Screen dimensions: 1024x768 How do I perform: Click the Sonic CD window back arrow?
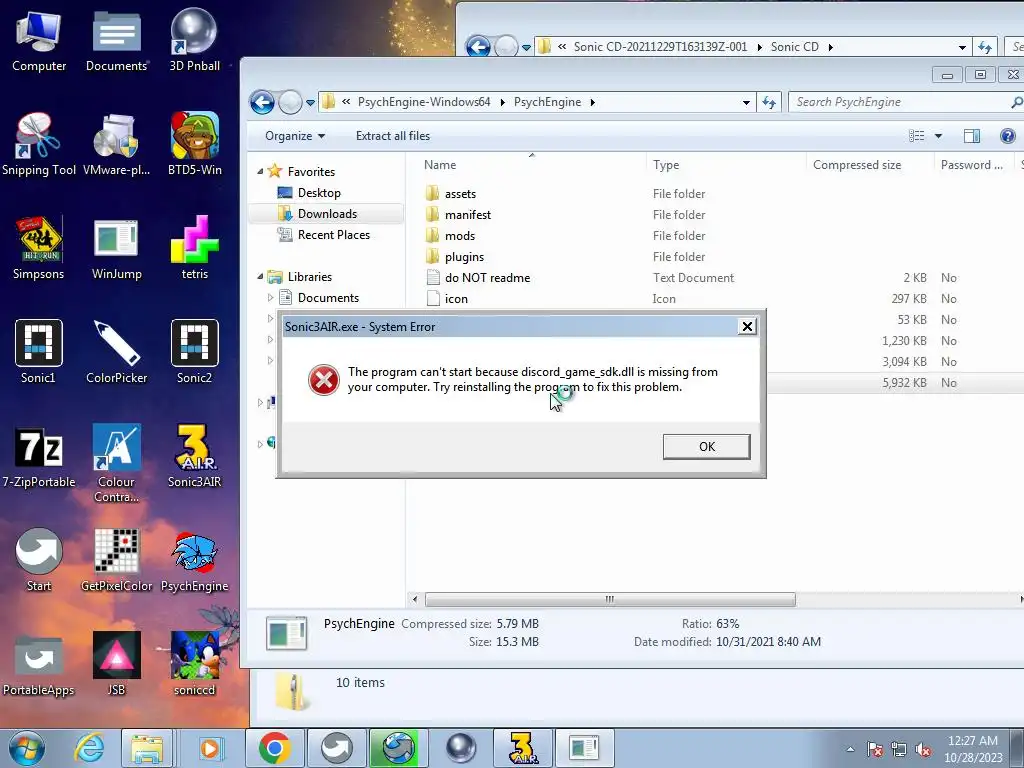click(x=478, y=47)
